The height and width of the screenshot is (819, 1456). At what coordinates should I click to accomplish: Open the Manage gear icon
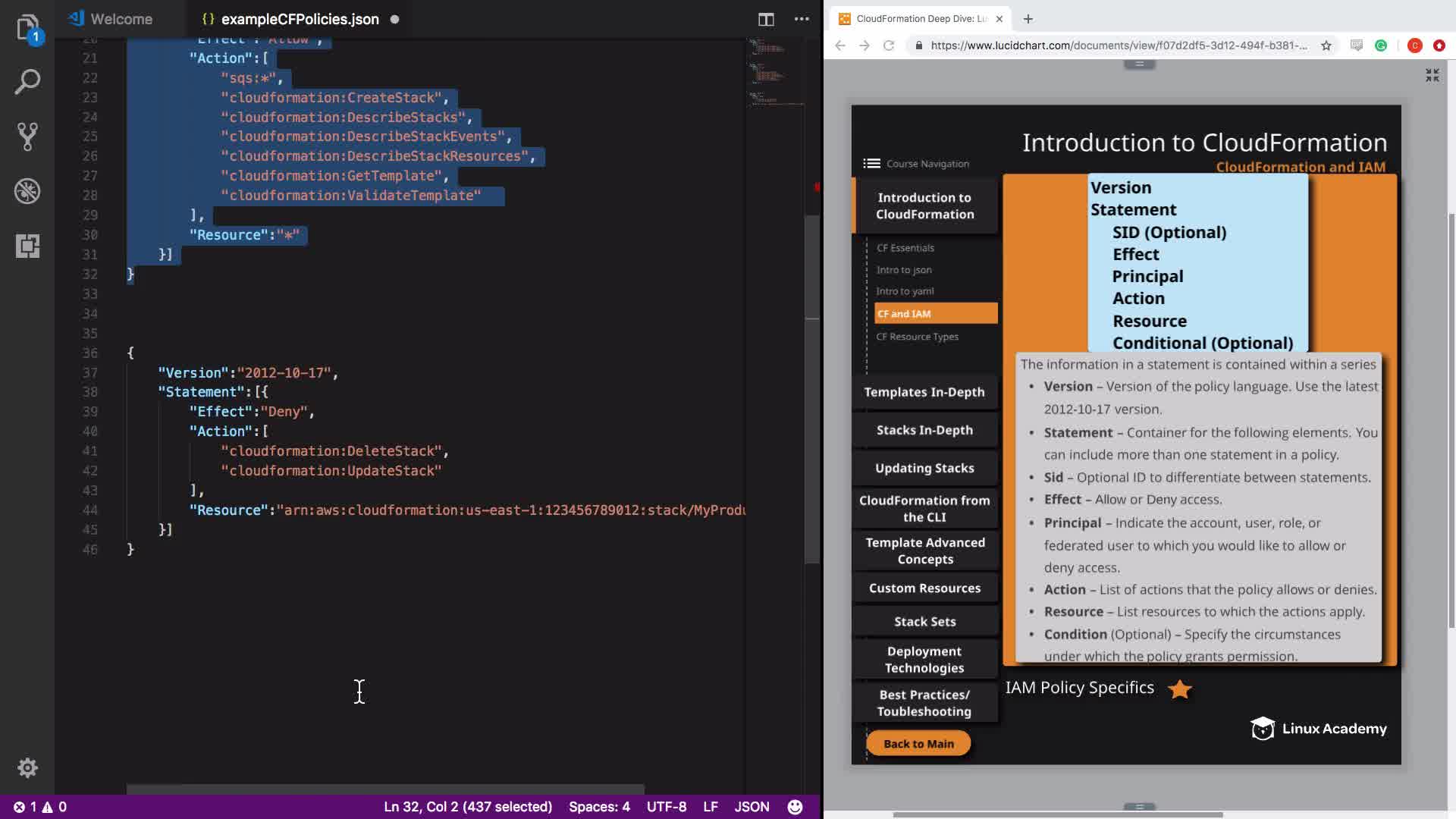tap(27, 767)
